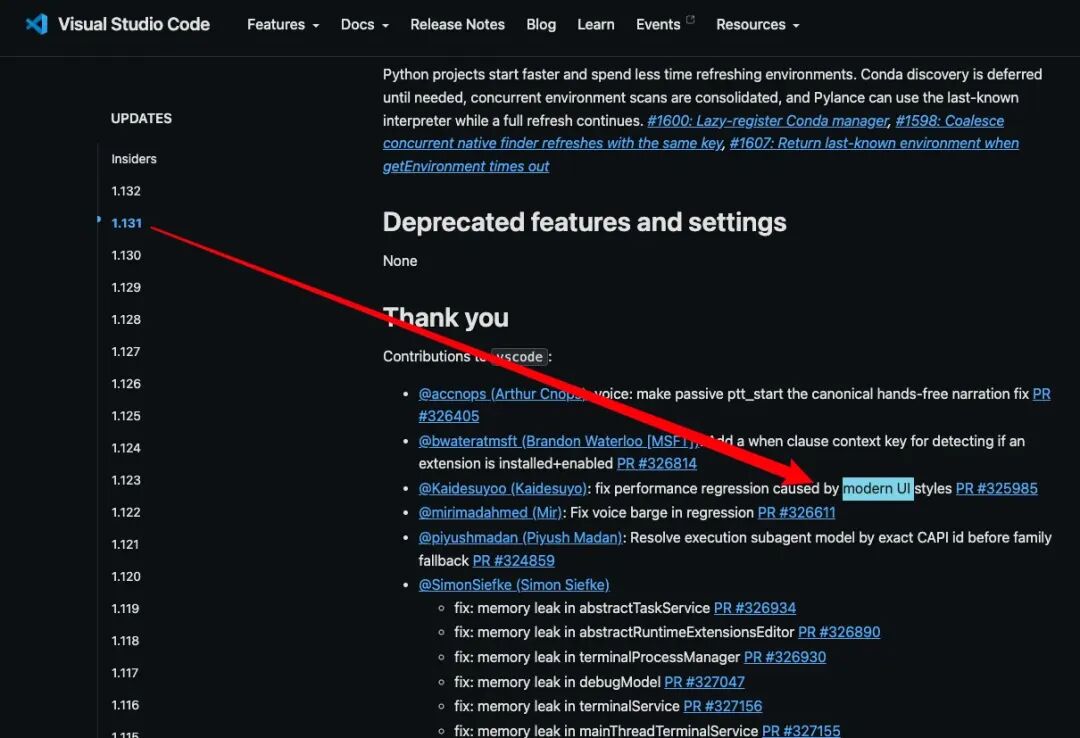
Task: Open version 1.125 release notes
Action: point(126,416)
